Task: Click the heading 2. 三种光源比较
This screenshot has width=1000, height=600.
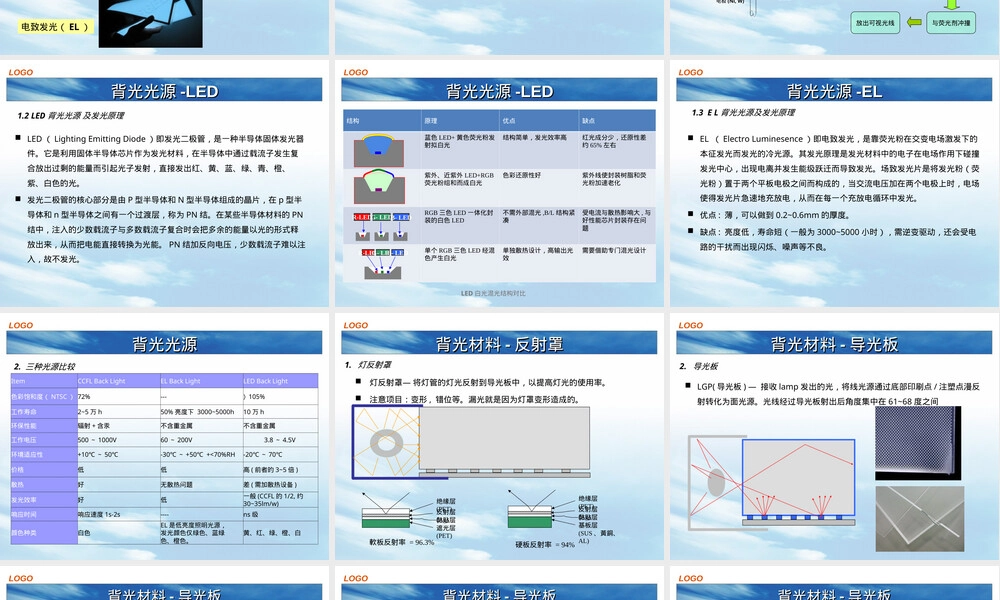Action: click(45, 366)
